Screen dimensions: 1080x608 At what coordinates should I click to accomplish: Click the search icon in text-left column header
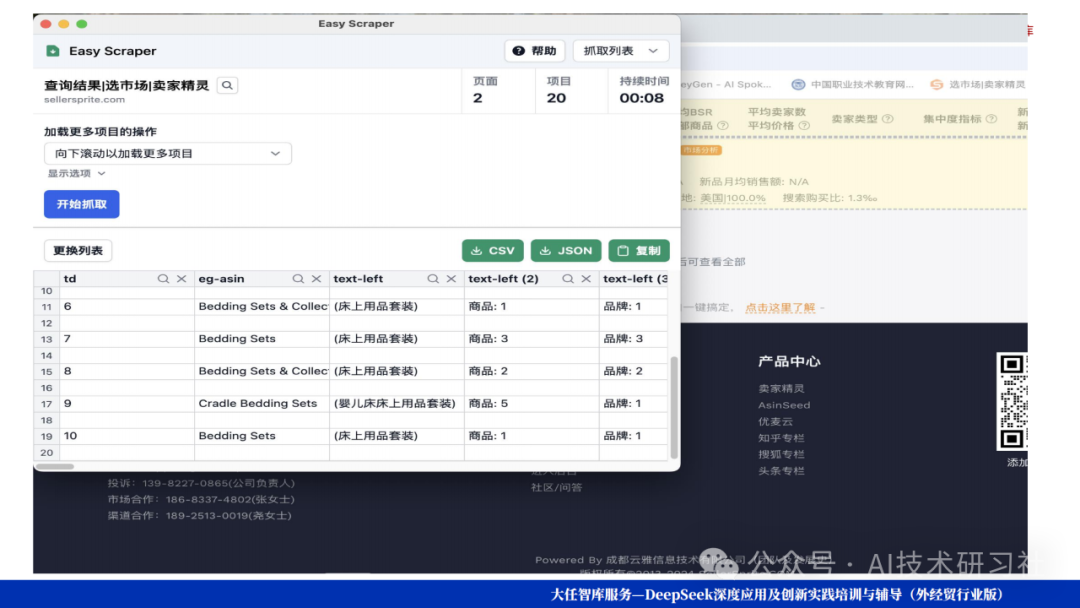[433, 279]
